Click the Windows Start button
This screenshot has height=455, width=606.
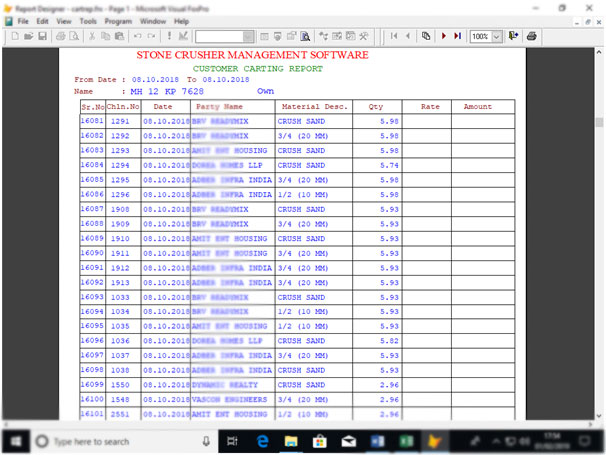coord(16,441)
